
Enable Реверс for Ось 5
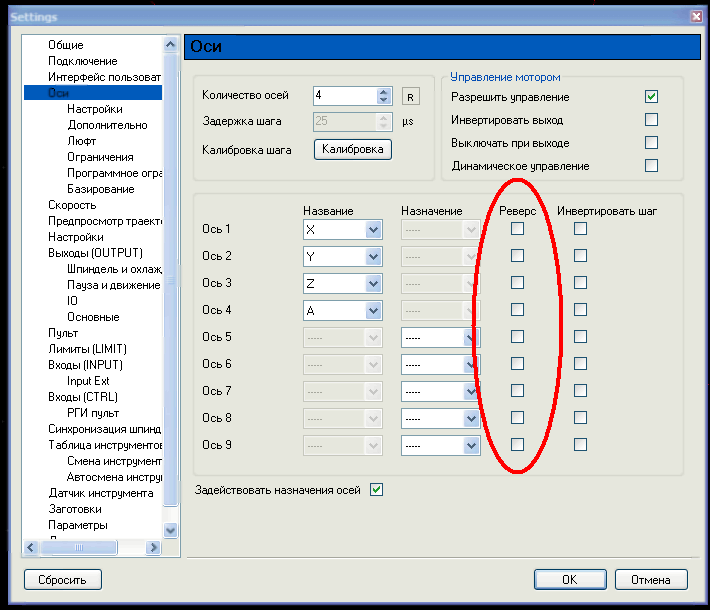(517, 337)
